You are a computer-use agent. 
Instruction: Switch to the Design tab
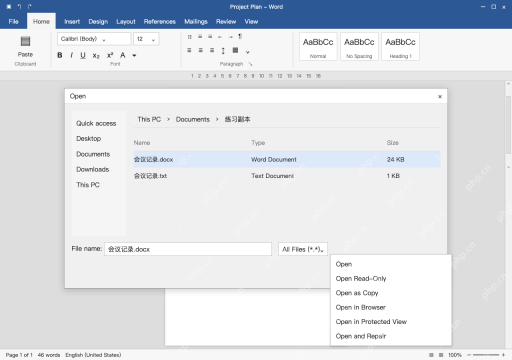click(x=98, y=22)
